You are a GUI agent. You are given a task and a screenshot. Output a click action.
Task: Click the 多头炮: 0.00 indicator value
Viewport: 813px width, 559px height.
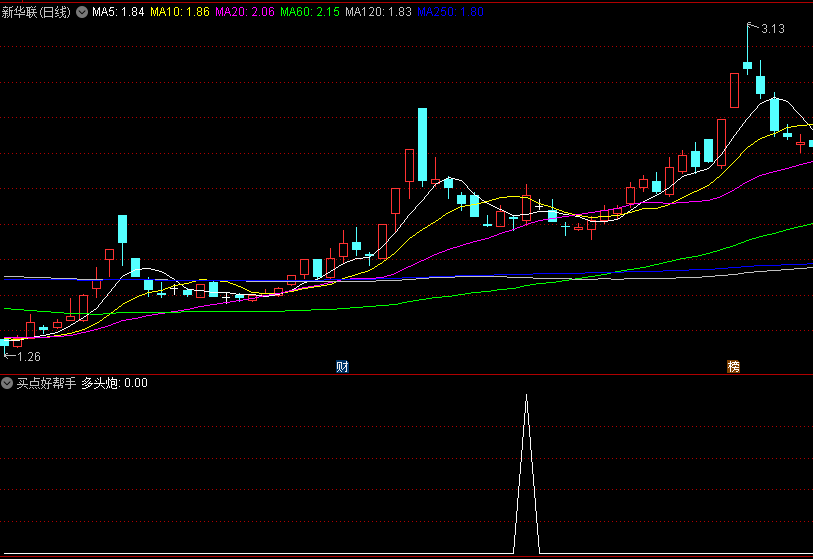click(115, 383)
